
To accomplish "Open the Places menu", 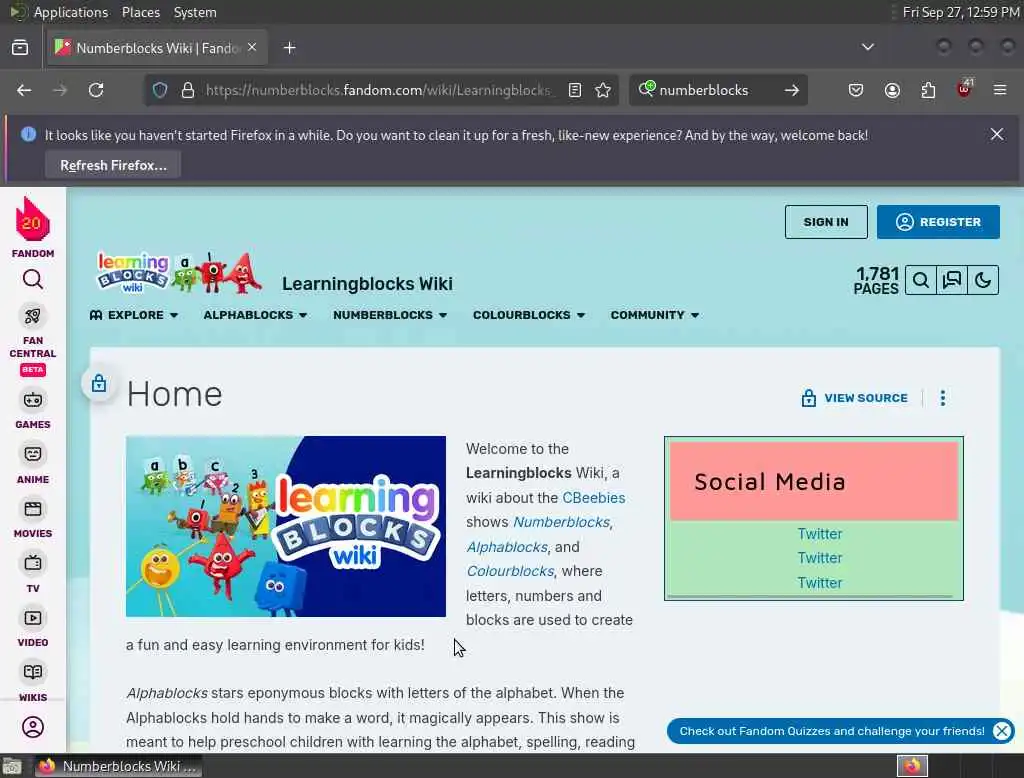I will click(x=140, y=12).
